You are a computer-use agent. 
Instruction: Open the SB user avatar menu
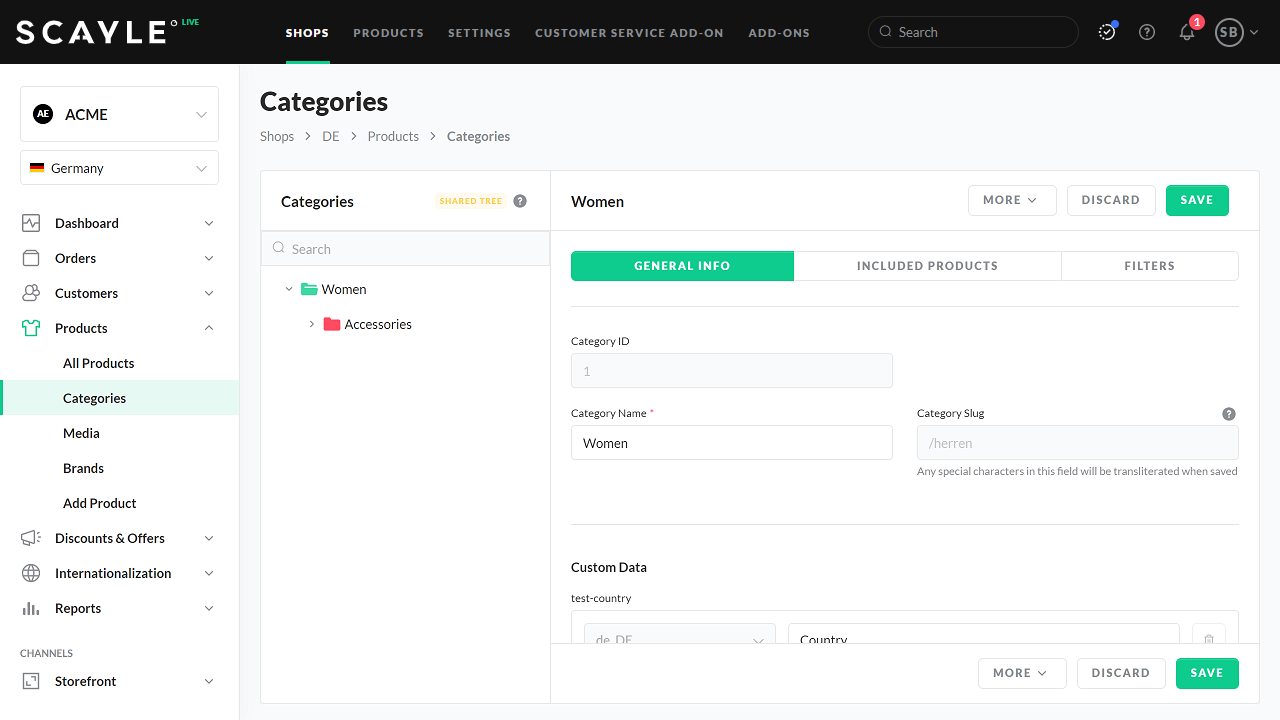(1236, 32)
